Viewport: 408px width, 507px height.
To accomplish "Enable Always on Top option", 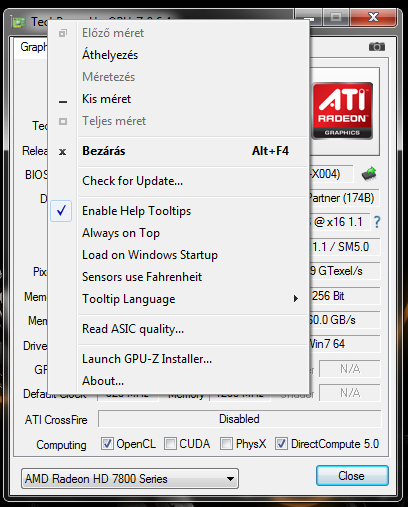I will (x=178, y=233).
